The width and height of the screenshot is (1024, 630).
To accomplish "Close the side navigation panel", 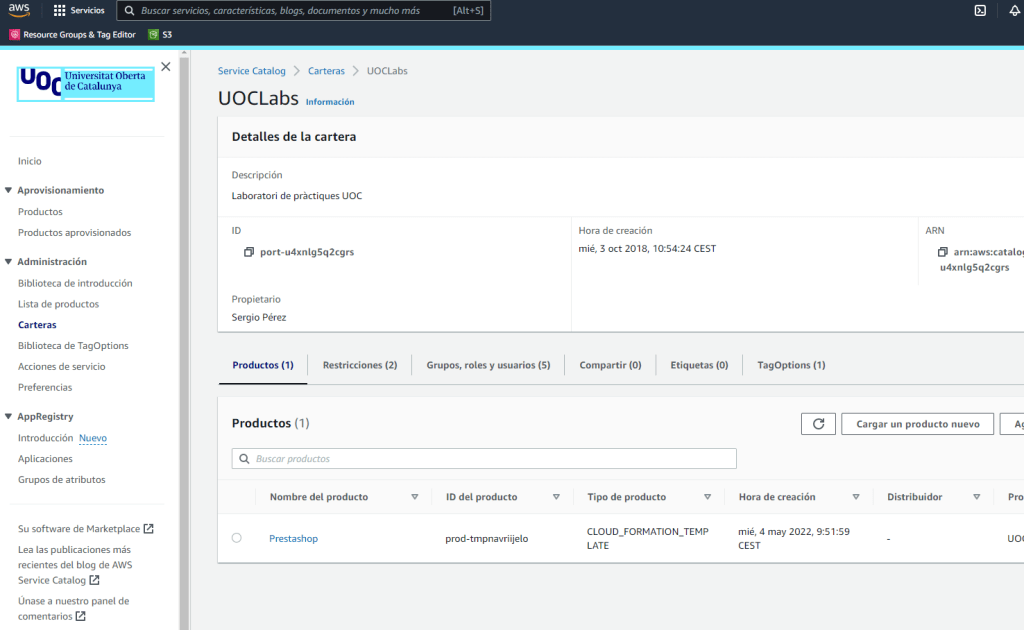I will coord(166,67).
